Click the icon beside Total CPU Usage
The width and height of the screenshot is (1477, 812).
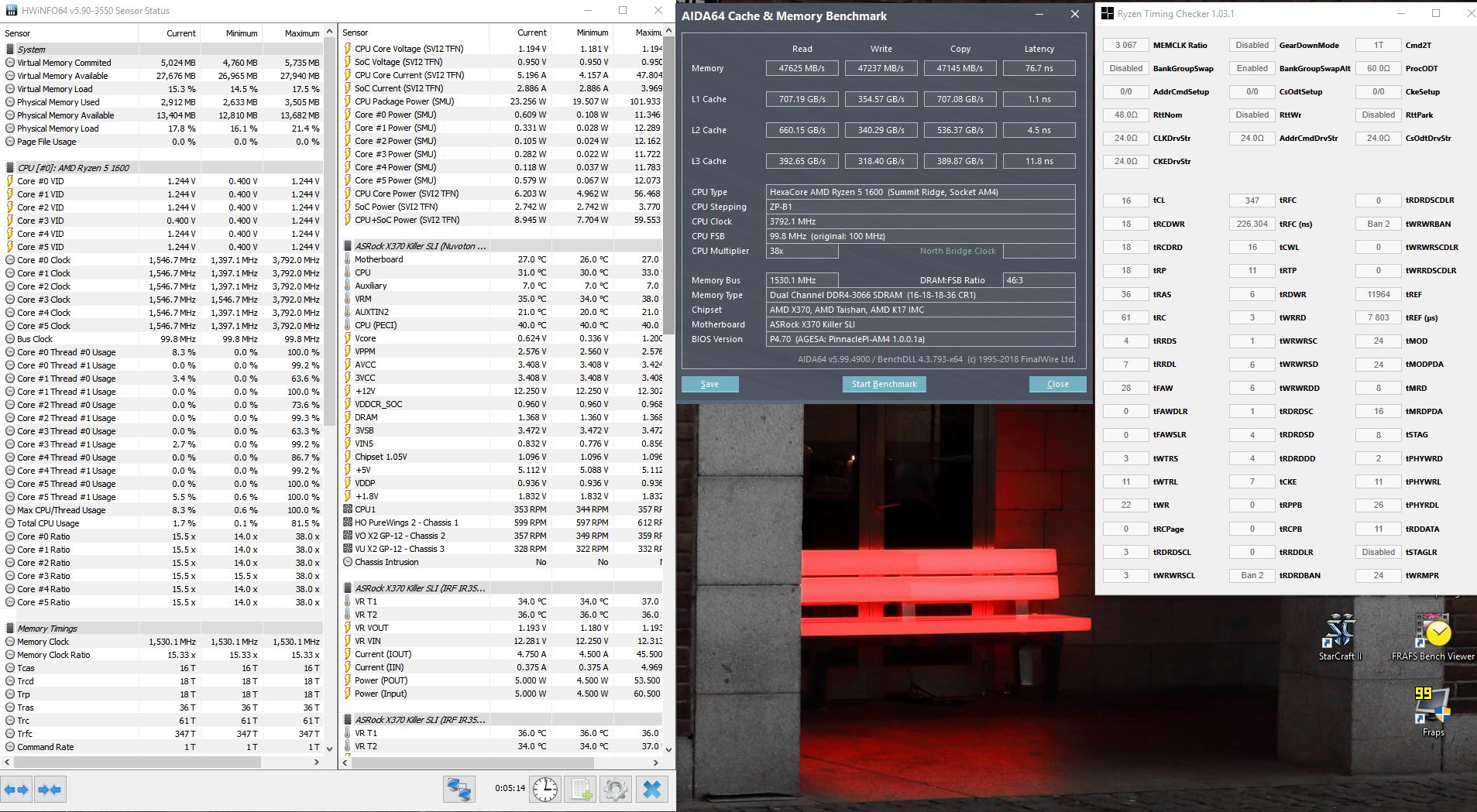[10, 523]
